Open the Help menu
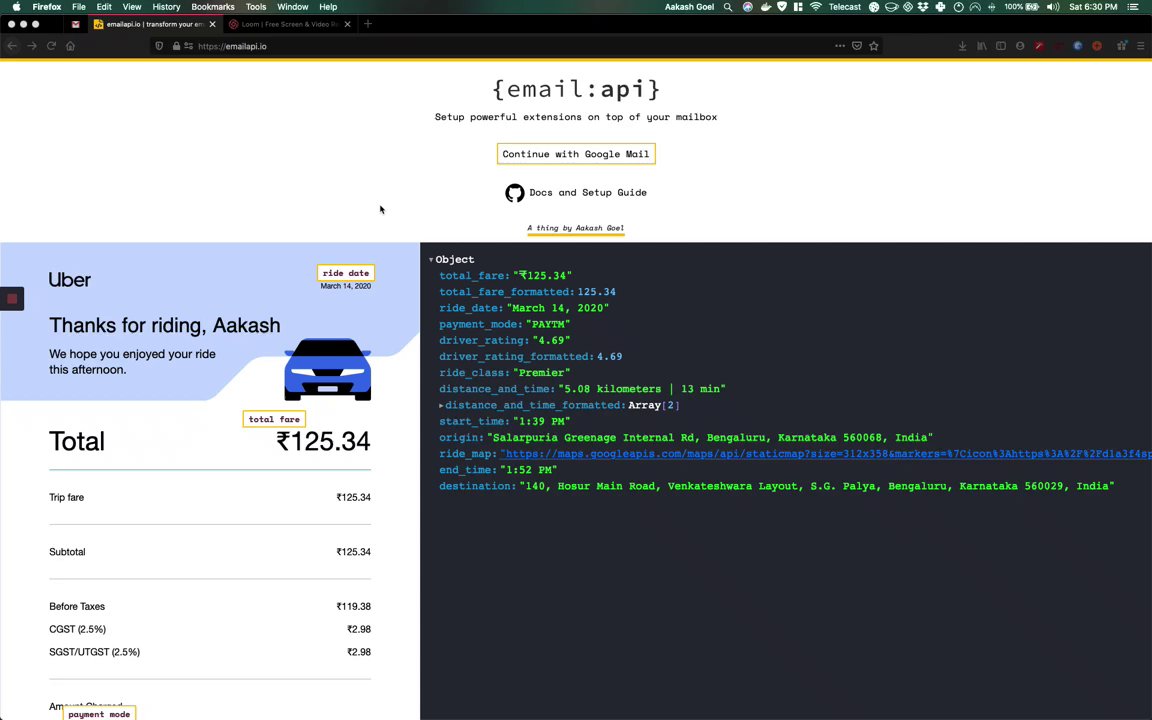This screenshot has width=1152, height=720. pyautogui.click(x=328, y=7)
